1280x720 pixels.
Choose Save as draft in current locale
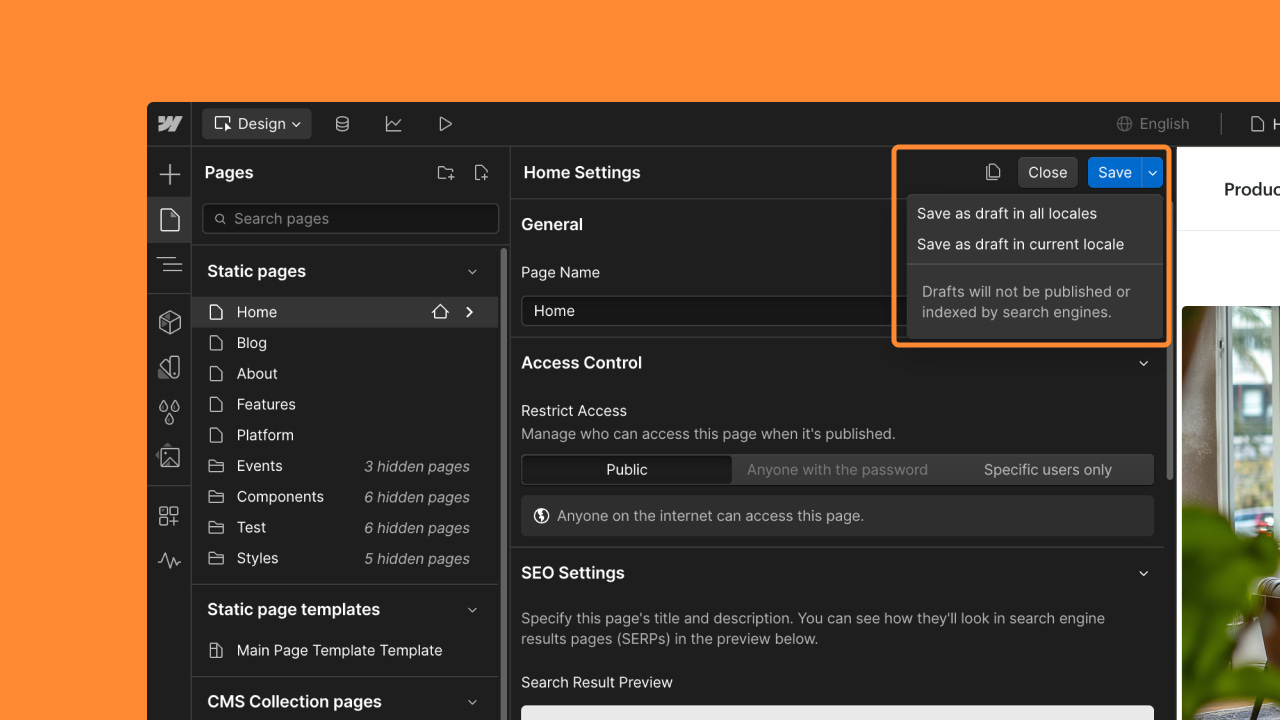(1020, 244)
